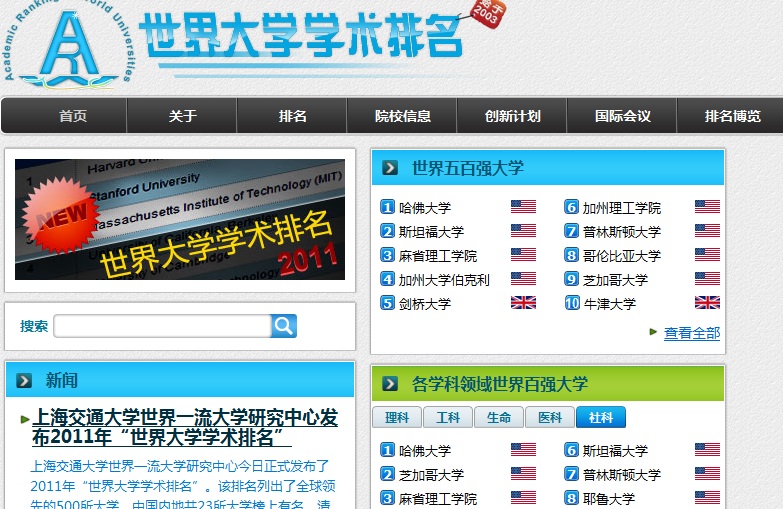Click the arrow icon beside 世界五百强大学 header

click(390, 168)
